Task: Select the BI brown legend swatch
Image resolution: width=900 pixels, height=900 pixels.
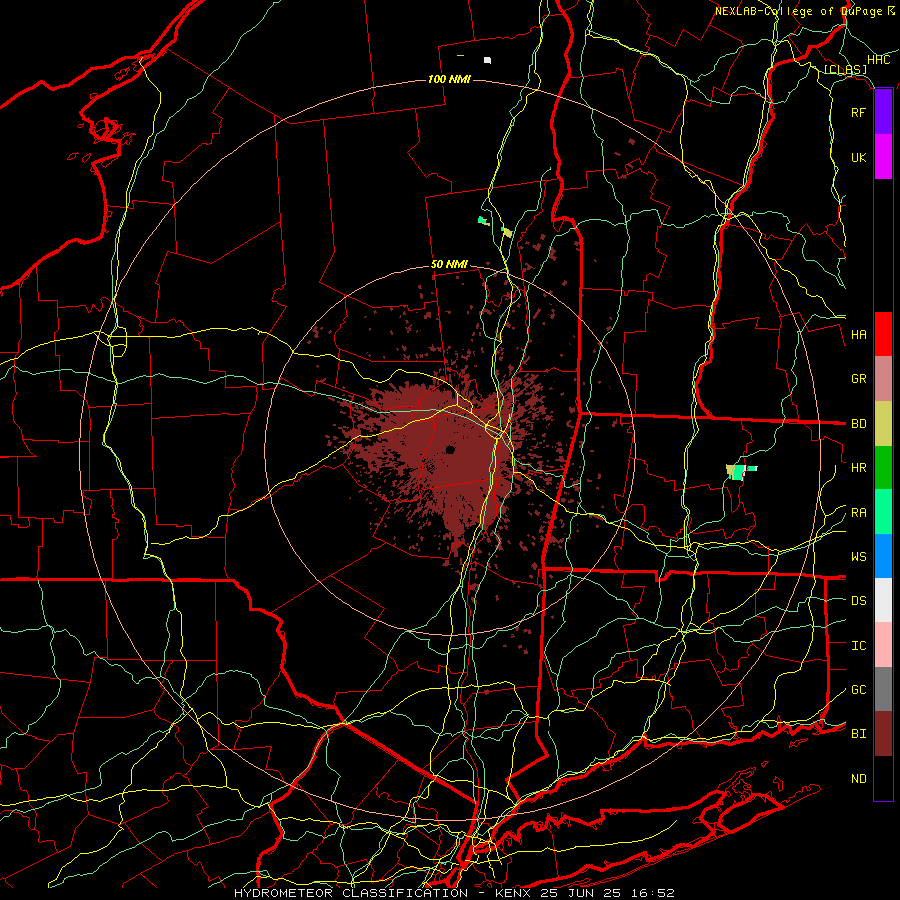Action: click(883, 734)
